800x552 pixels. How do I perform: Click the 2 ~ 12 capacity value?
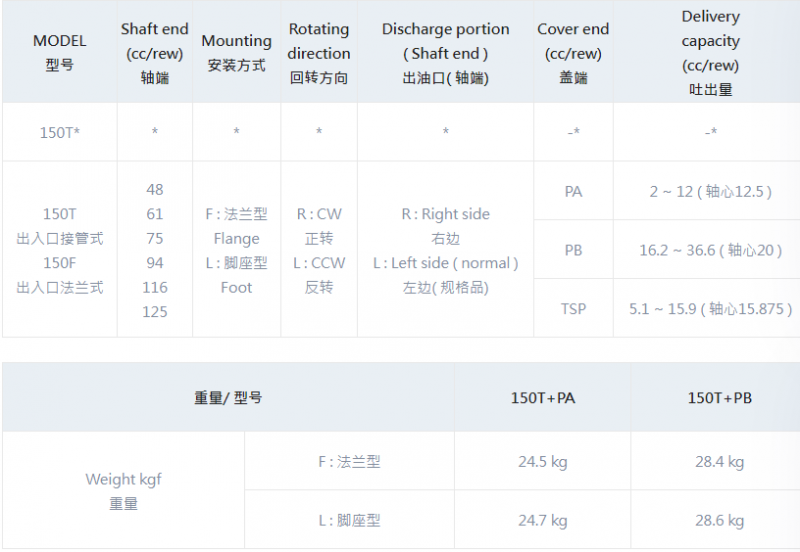click(710, 191)
